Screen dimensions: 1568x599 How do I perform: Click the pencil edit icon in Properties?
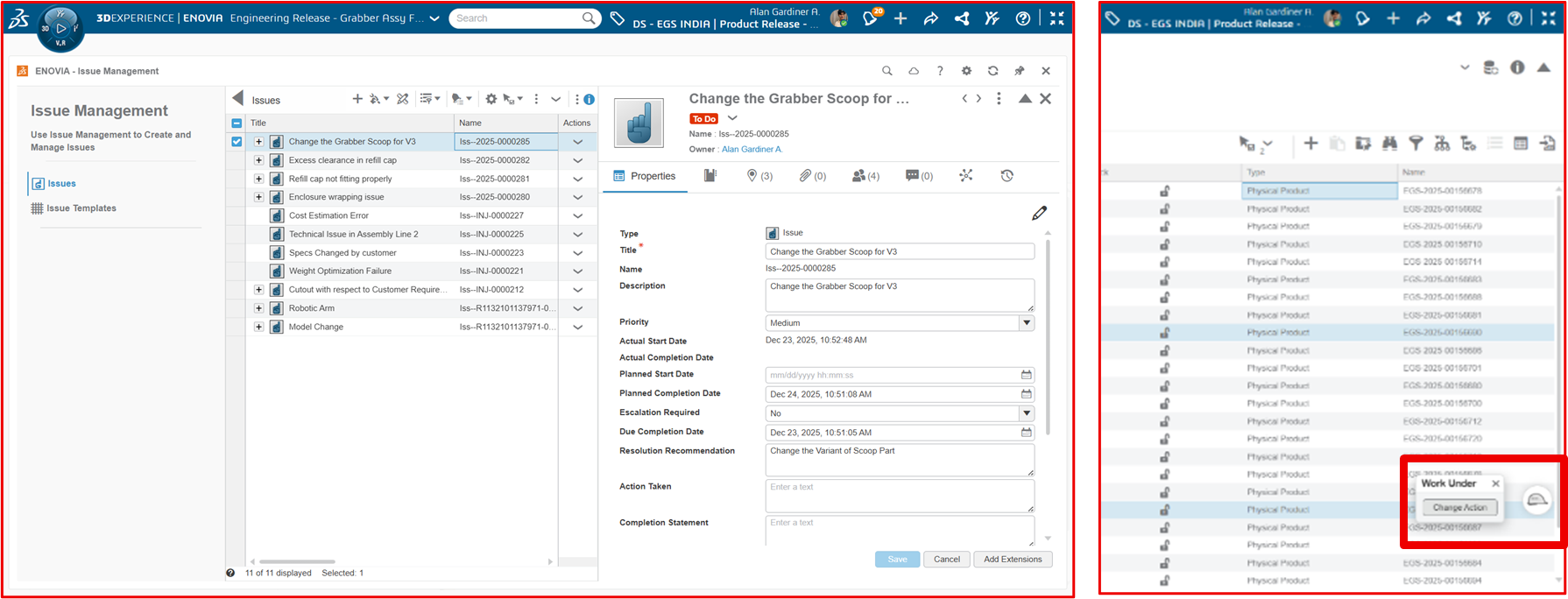coord(1039,213)
